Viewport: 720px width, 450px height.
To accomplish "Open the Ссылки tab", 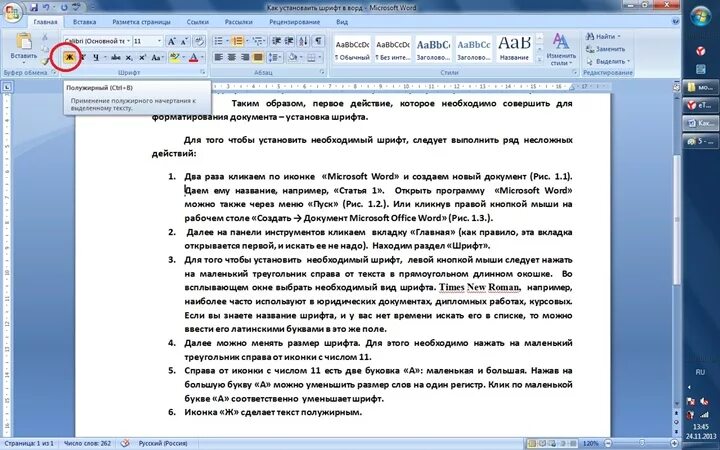I will click(x=197, y=22).
